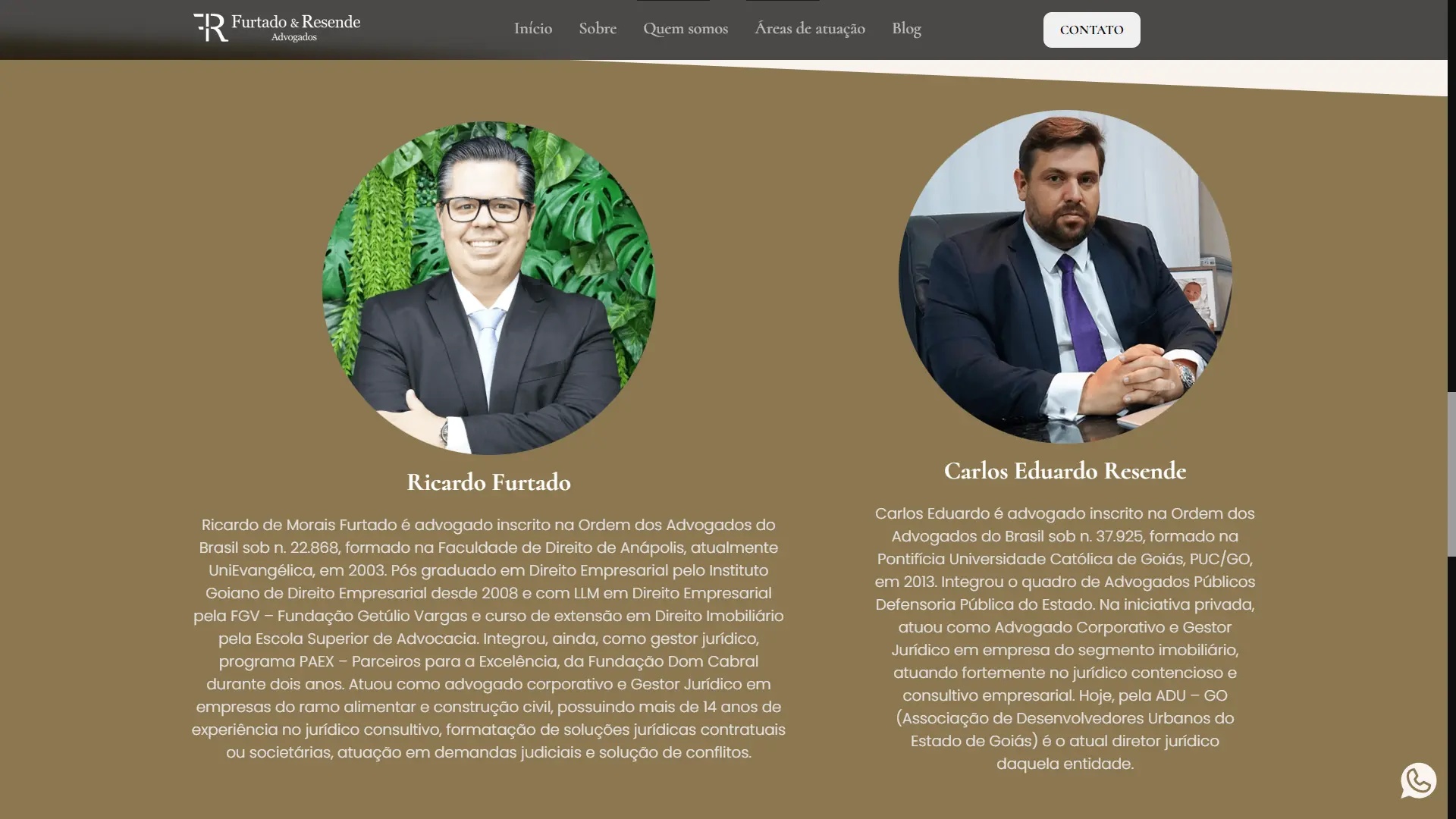Click the Ricardo Furtado name heading

click(489, 482)
